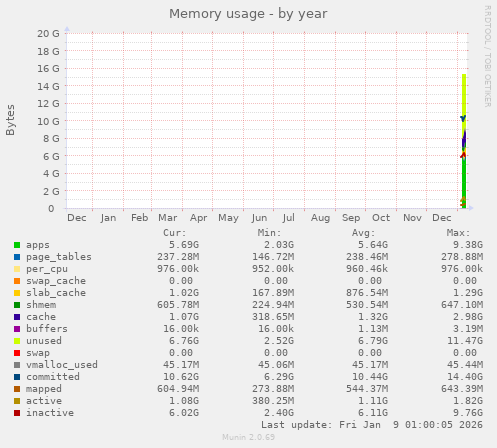Click the 'Mar' x-axis month label
The image size is (497, 448).
(167, 218)
